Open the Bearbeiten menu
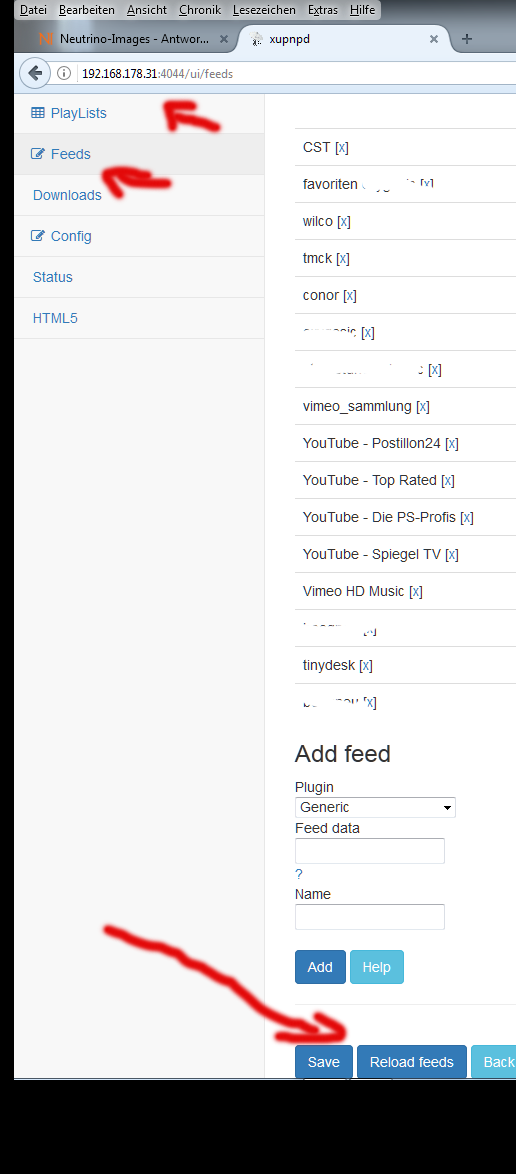The height and width of the screenshot is (1174, 516). [87, 10]
